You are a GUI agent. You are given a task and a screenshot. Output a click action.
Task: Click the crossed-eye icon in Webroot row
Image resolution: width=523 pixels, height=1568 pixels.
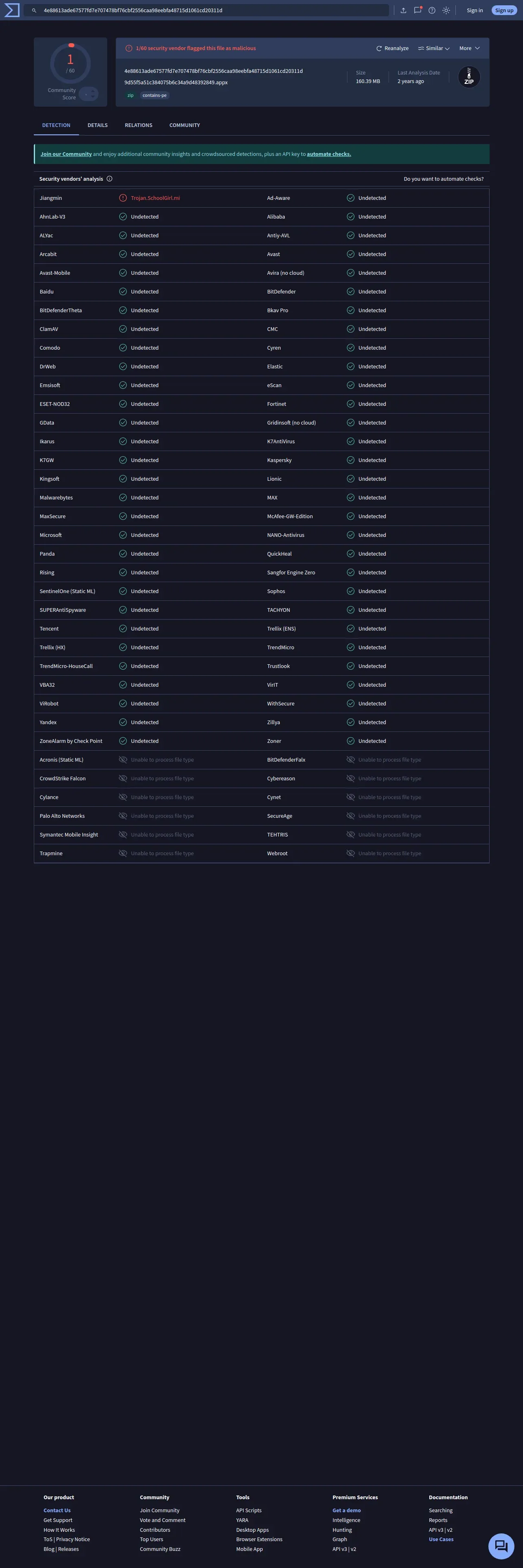351,853
